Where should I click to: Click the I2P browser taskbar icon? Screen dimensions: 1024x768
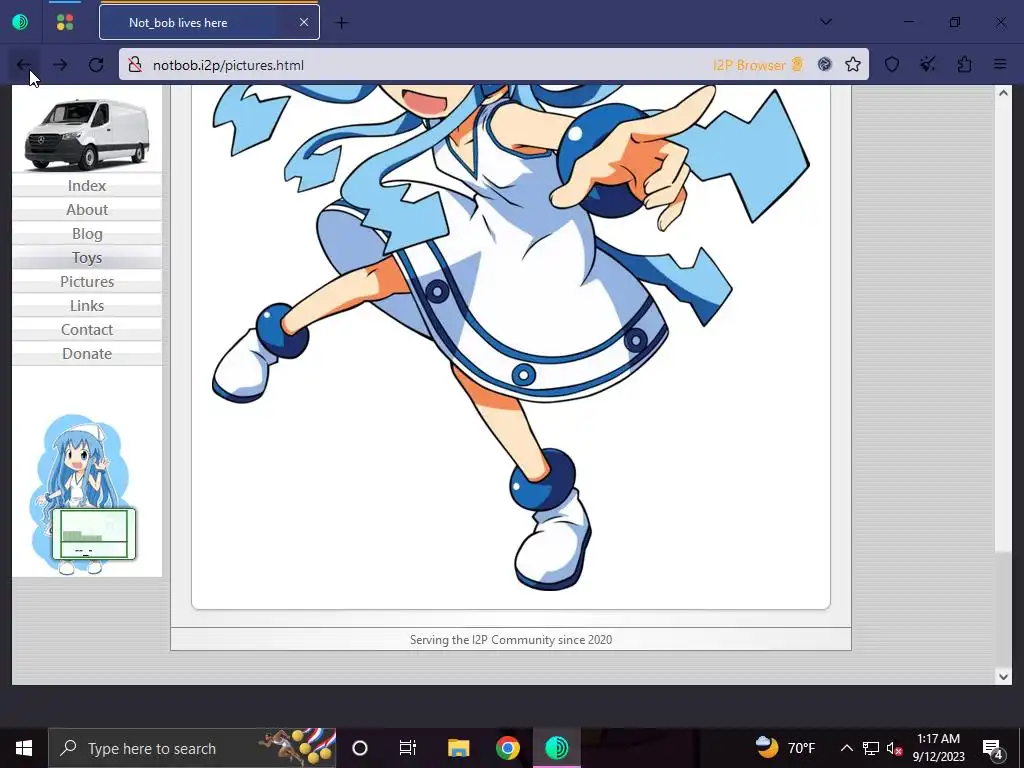[556, 748]
